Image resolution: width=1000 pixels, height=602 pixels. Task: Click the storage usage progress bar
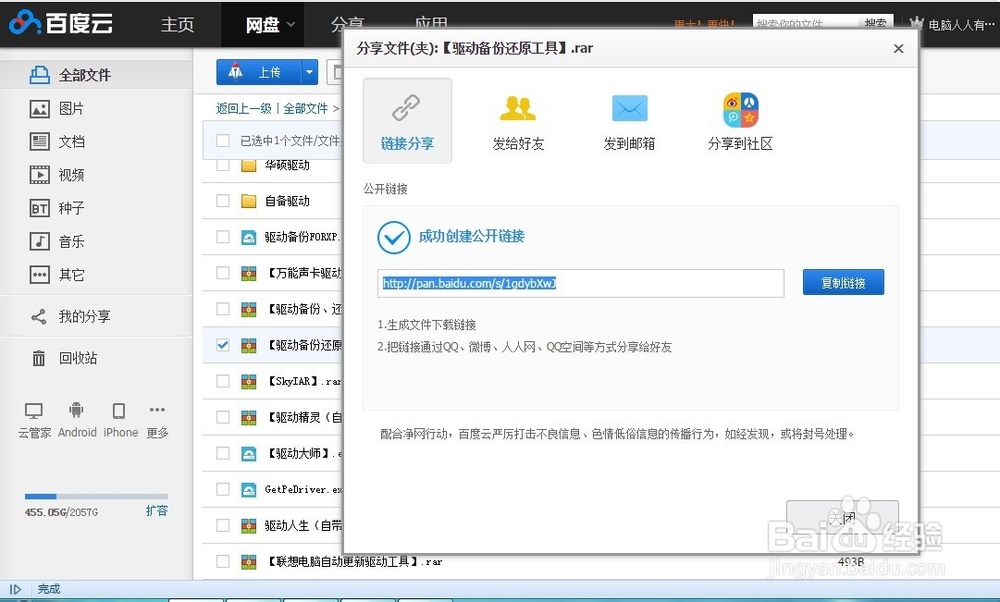pos(96,496)
